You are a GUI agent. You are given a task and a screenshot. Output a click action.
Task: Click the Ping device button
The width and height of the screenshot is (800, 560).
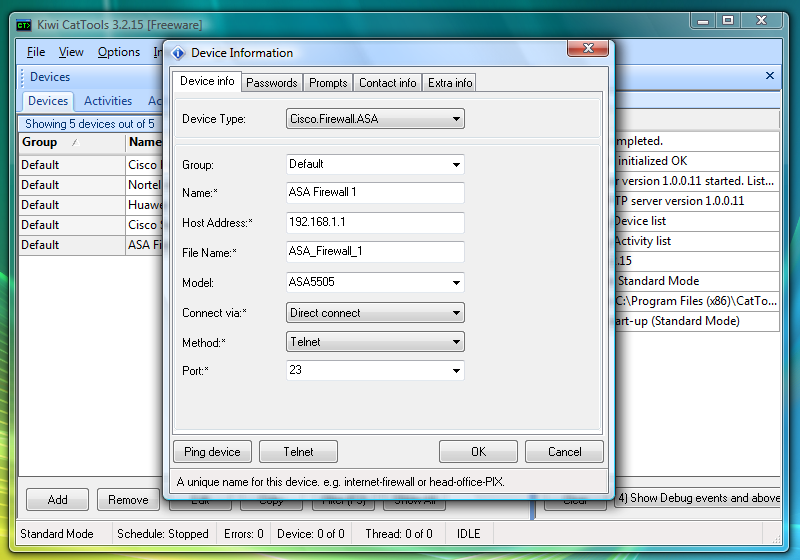point(212,452)
